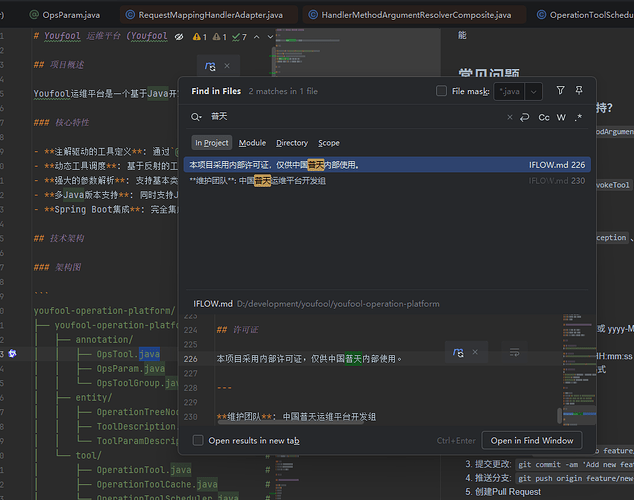This screenshot has height=500, width=634.
Task: Click git commit command in markdown preview
Action: point(575,464)
